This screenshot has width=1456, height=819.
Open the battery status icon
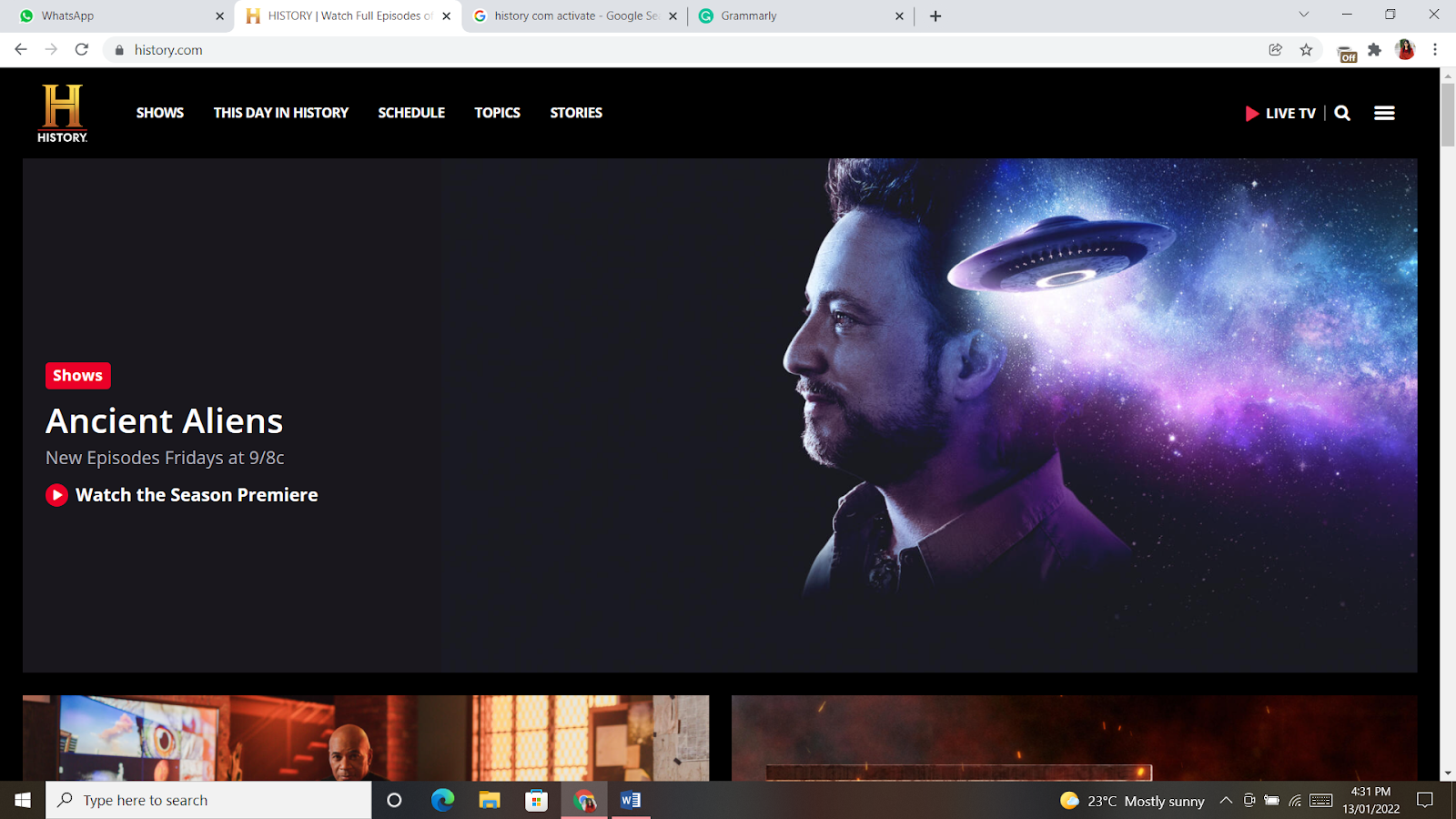point(1272,801)
